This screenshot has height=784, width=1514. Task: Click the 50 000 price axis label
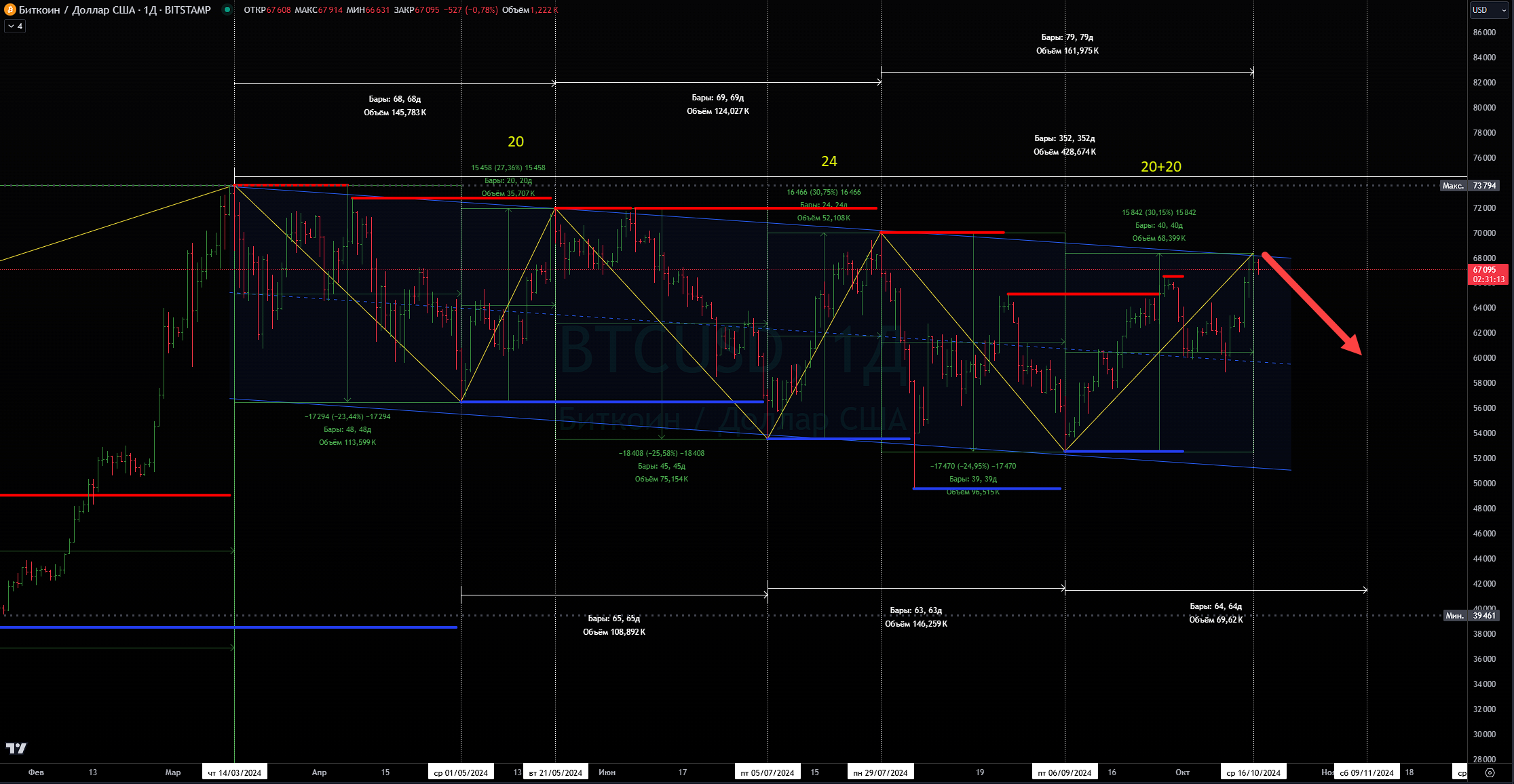1484,484
